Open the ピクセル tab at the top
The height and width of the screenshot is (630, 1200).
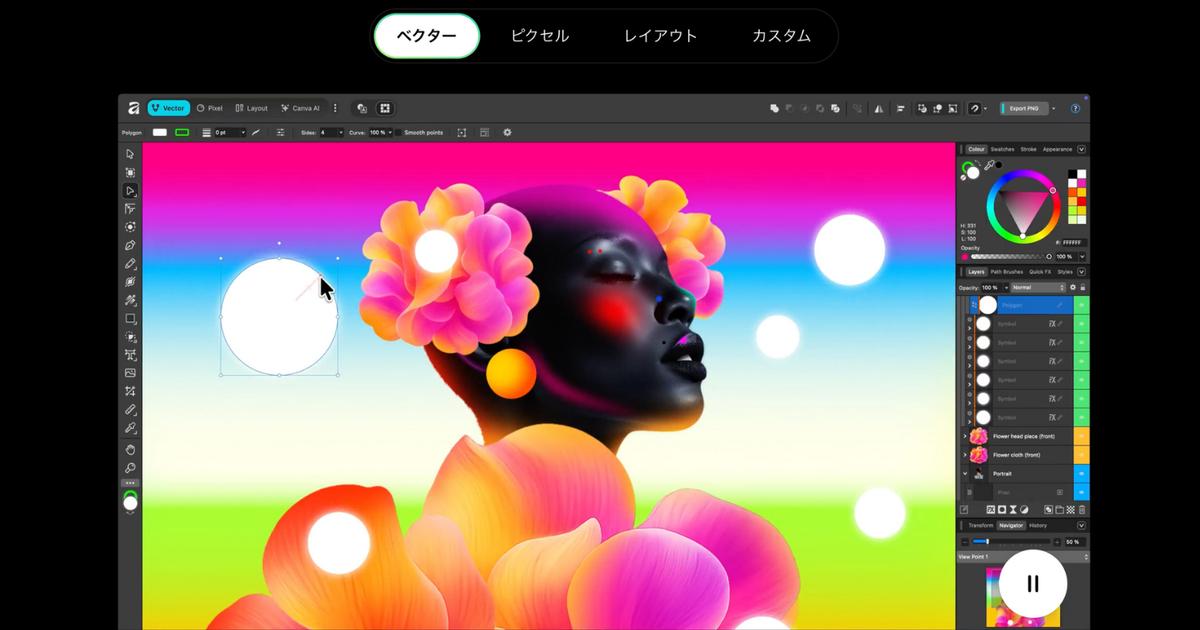click(x=538, y=35)
